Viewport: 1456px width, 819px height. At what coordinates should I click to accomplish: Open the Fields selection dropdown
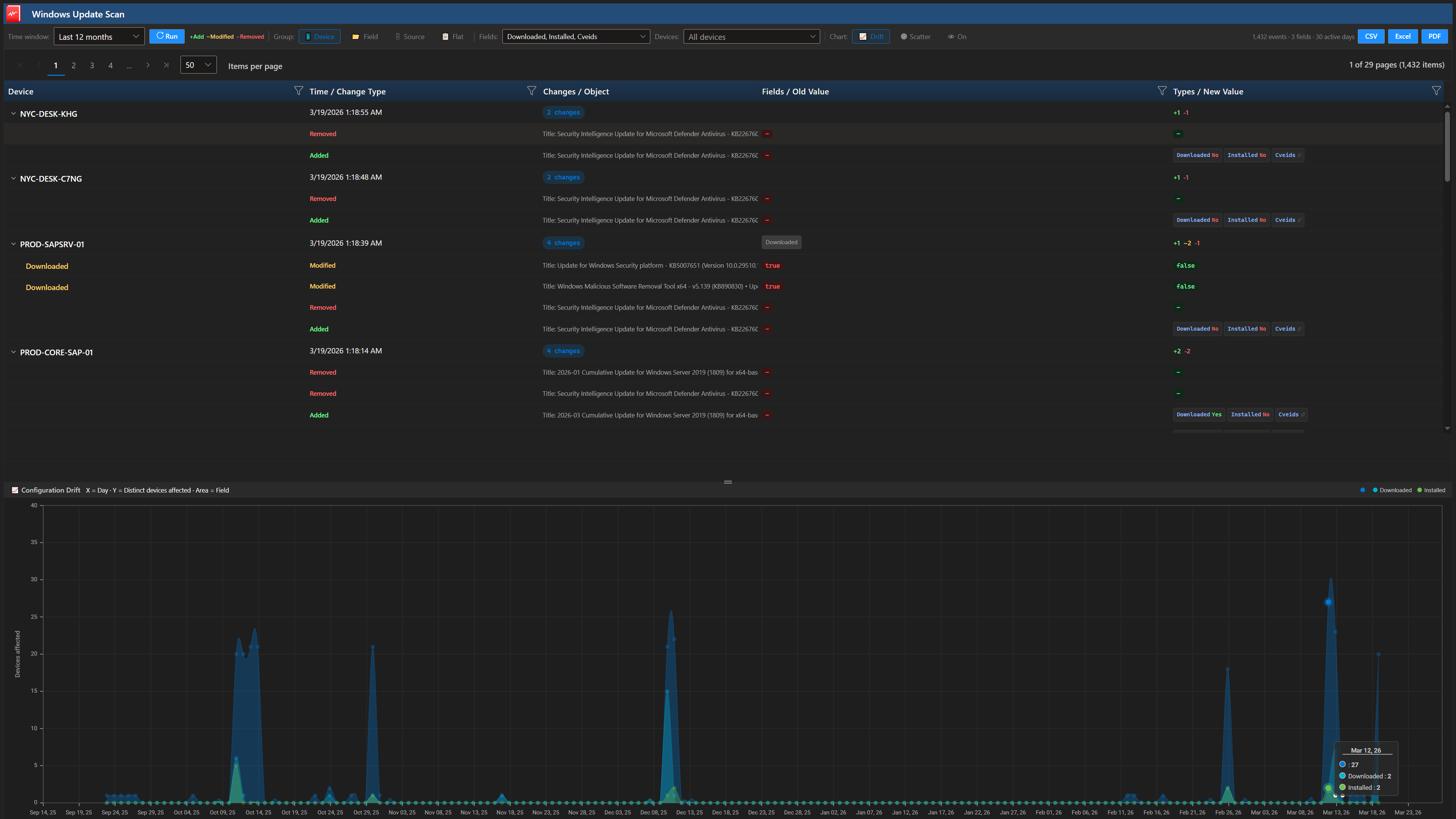tap(576, 37)
